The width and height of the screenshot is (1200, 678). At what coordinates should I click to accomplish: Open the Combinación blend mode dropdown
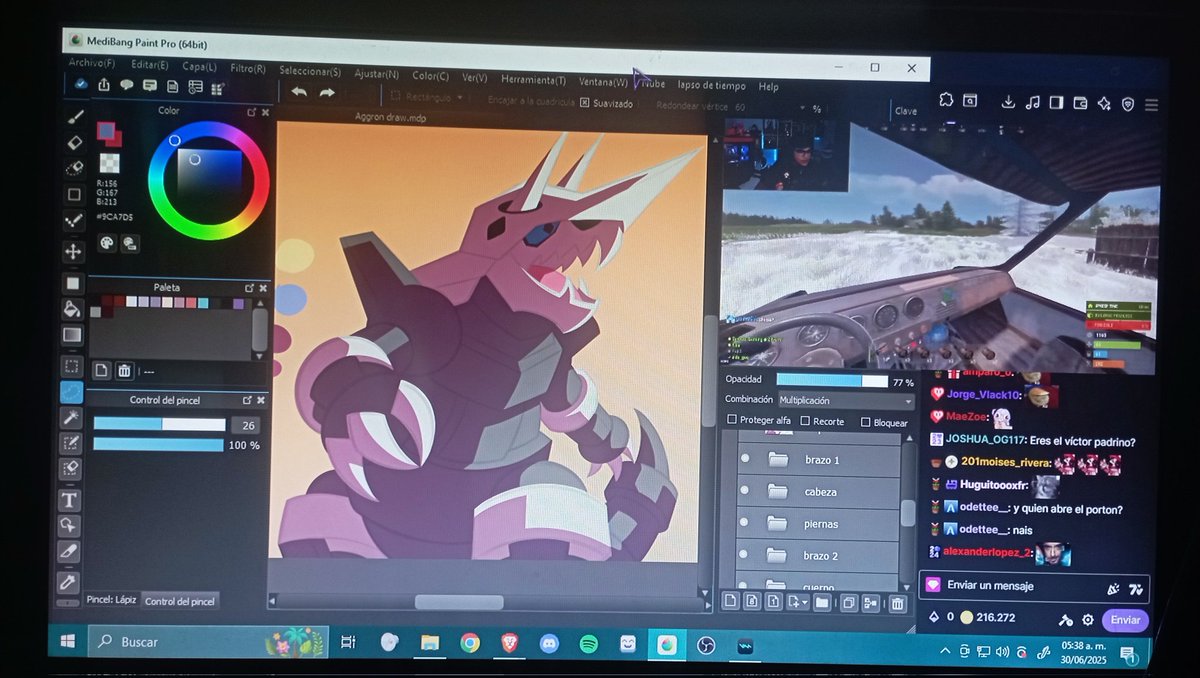[845, 400]
